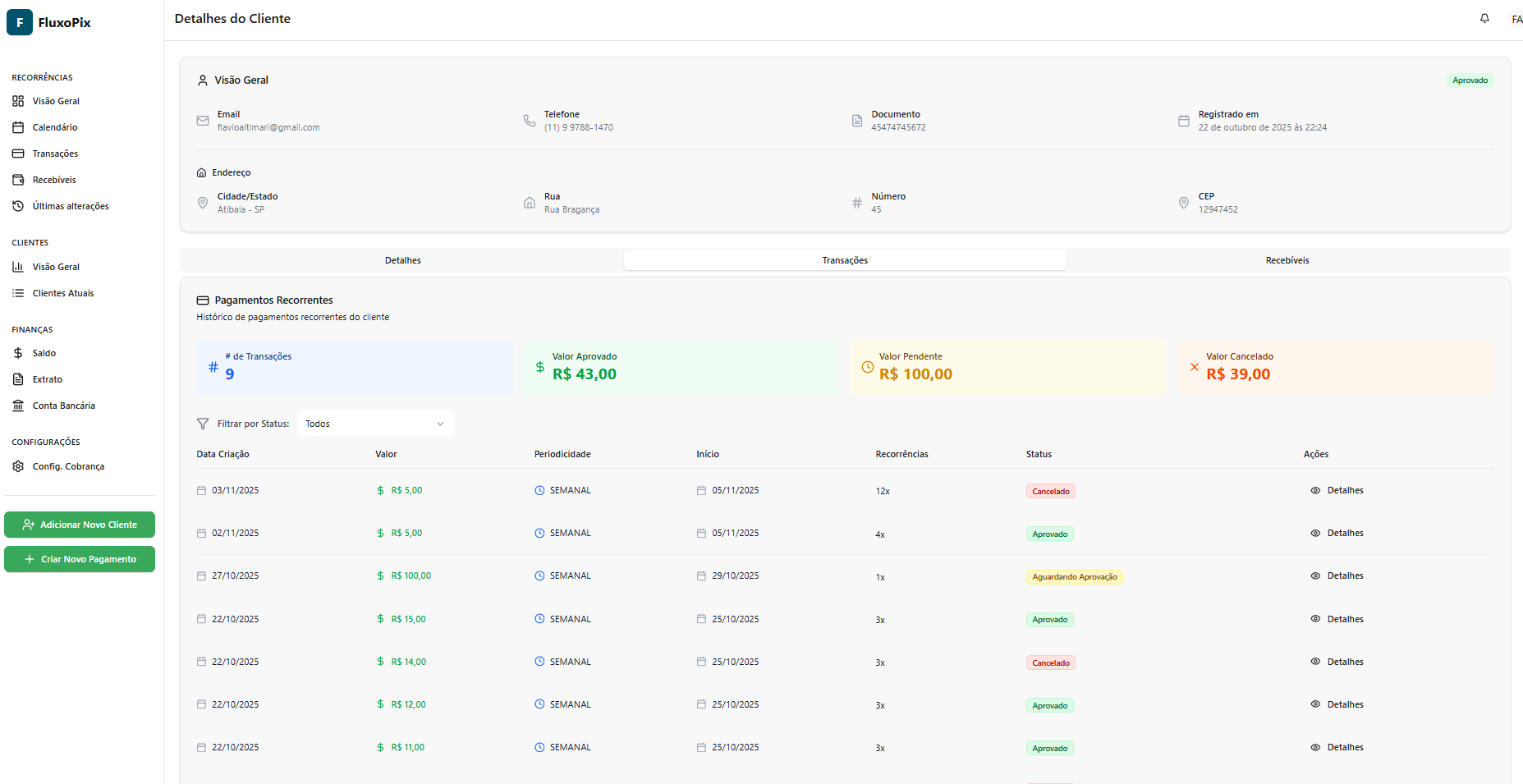Click the flavioaltimari@gmail.com email text
The height and width of the screenshot is (784, 1523).
tap(268, 127)
